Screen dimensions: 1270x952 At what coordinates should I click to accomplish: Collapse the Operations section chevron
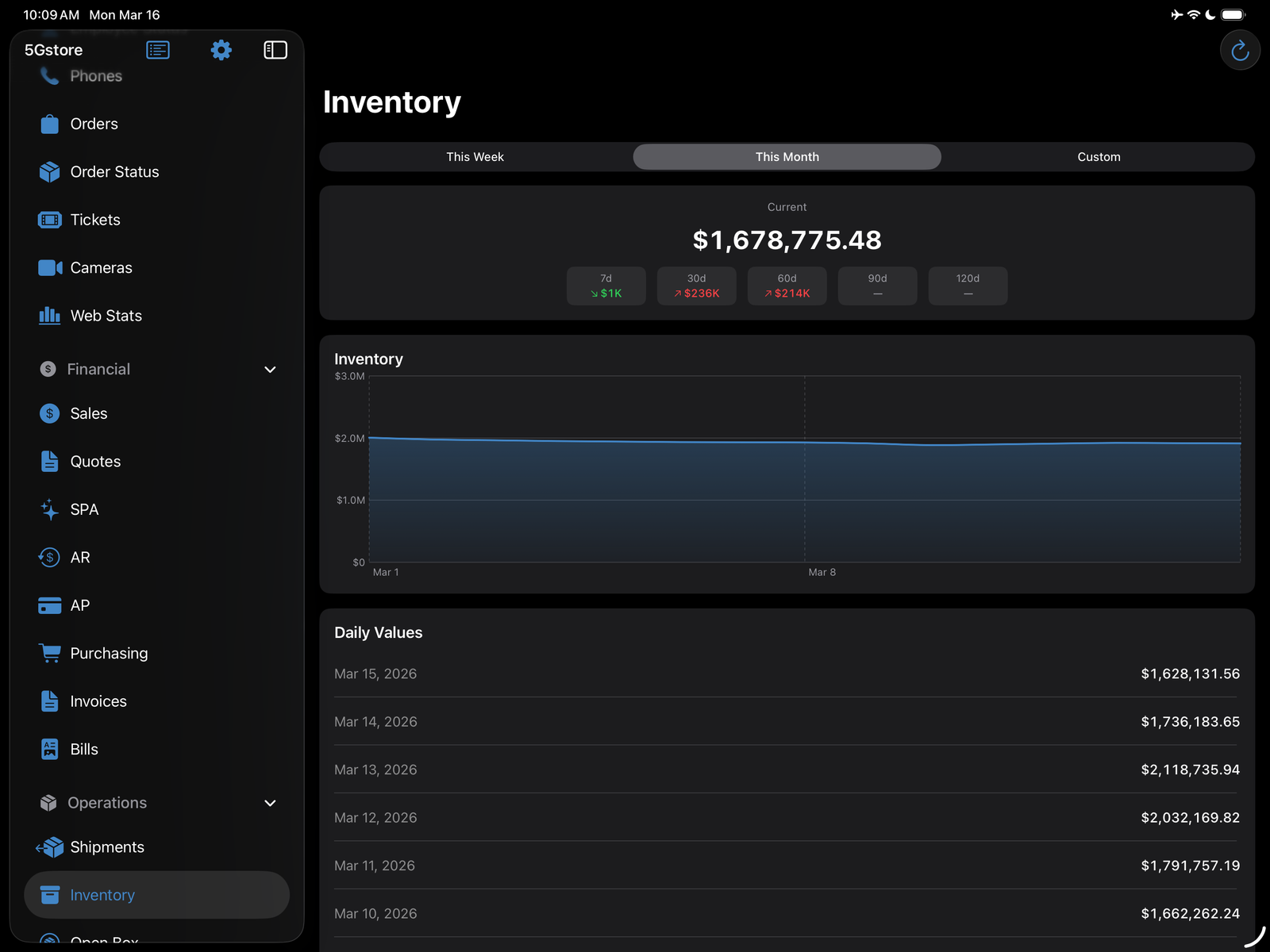tap(270, 803)
